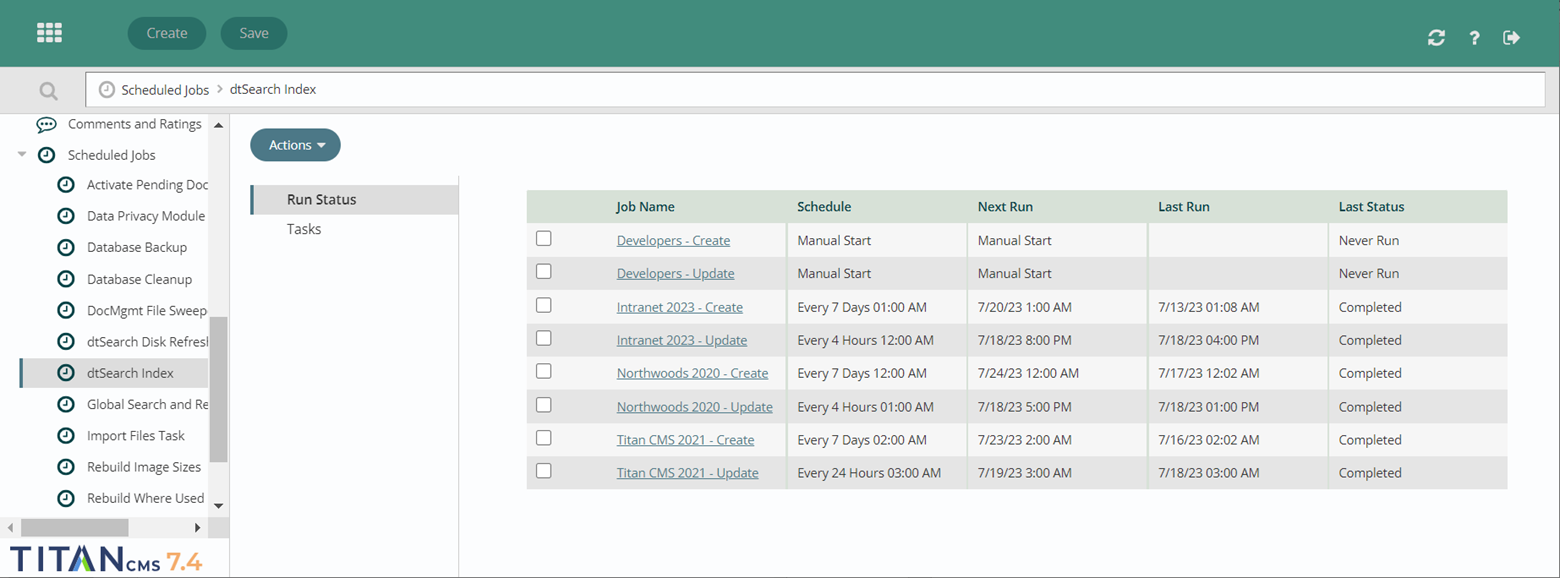Collapse the Scheduled Jobs tree node
Image resolution: width=1560 pixels, height=578 pixels.
tap(22, 155)
